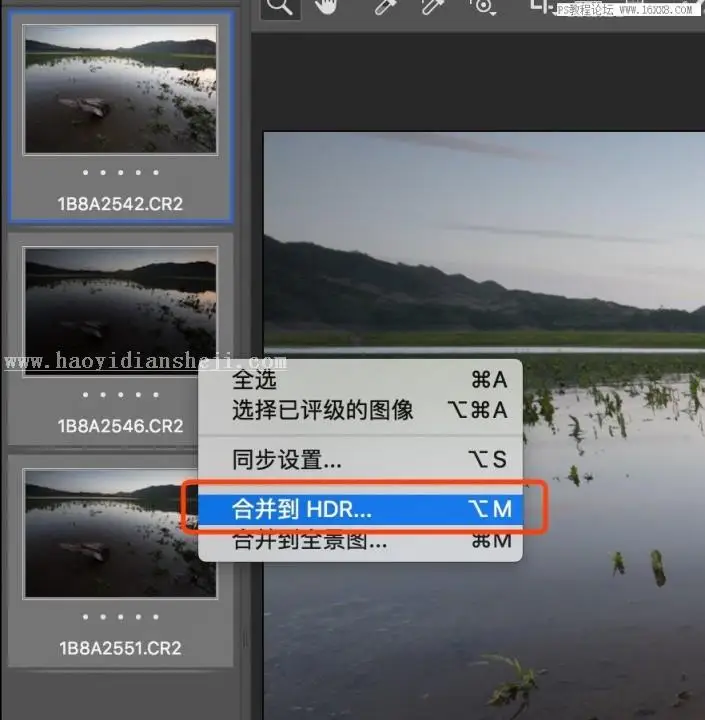Image resolution: width=705 pixels, height=720 pixels.
Task: Select the 1B8A2542.CR2 filmstrip thumbnail
Action: click(x=120, y=89)
